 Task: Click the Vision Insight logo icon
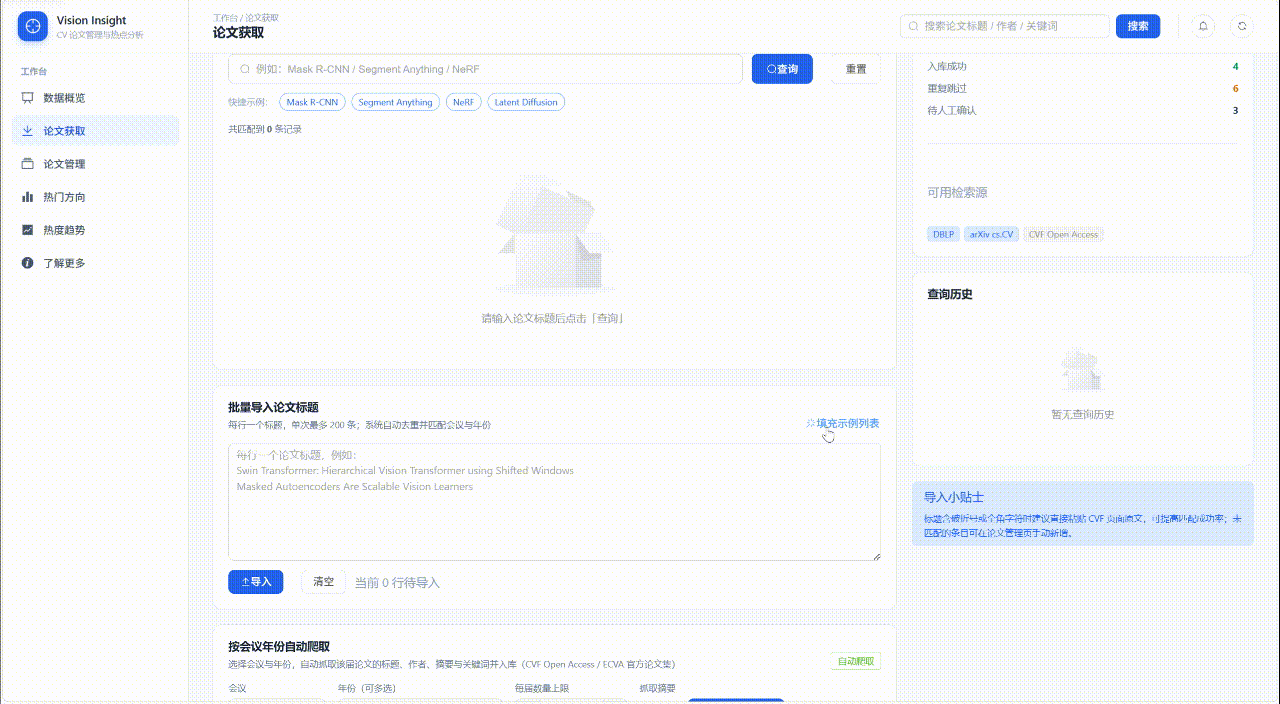point(33,26)
